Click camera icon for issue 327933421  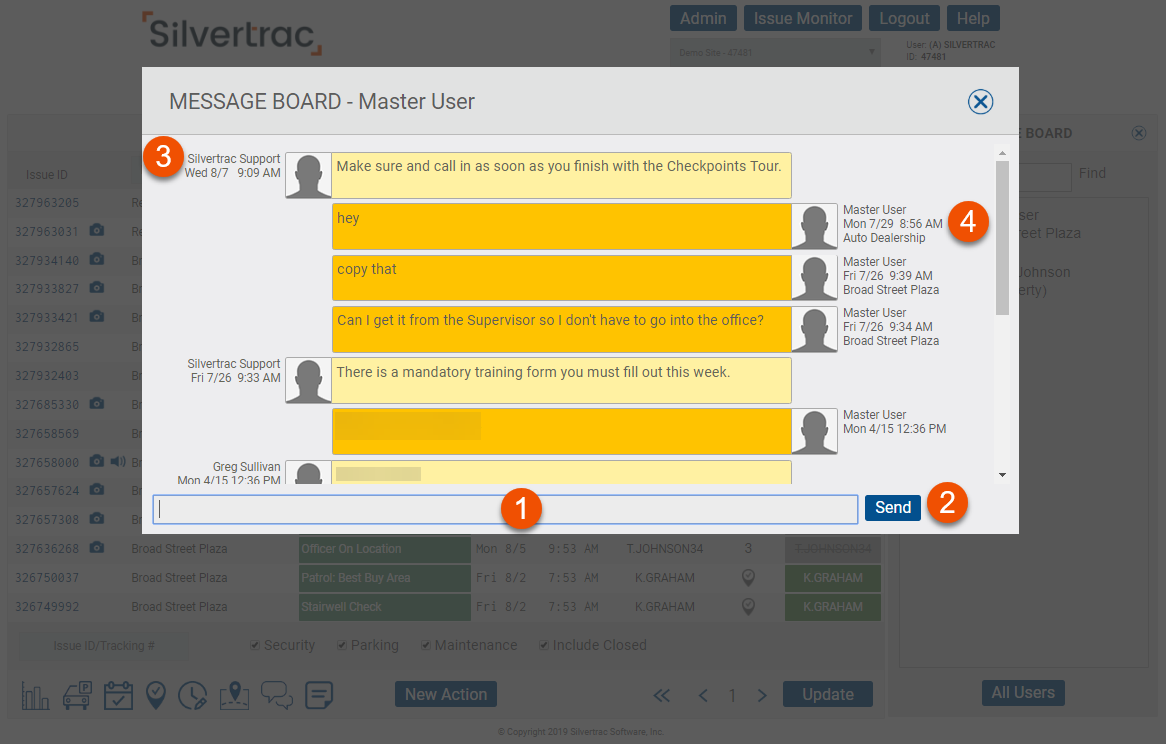(97, 317)
